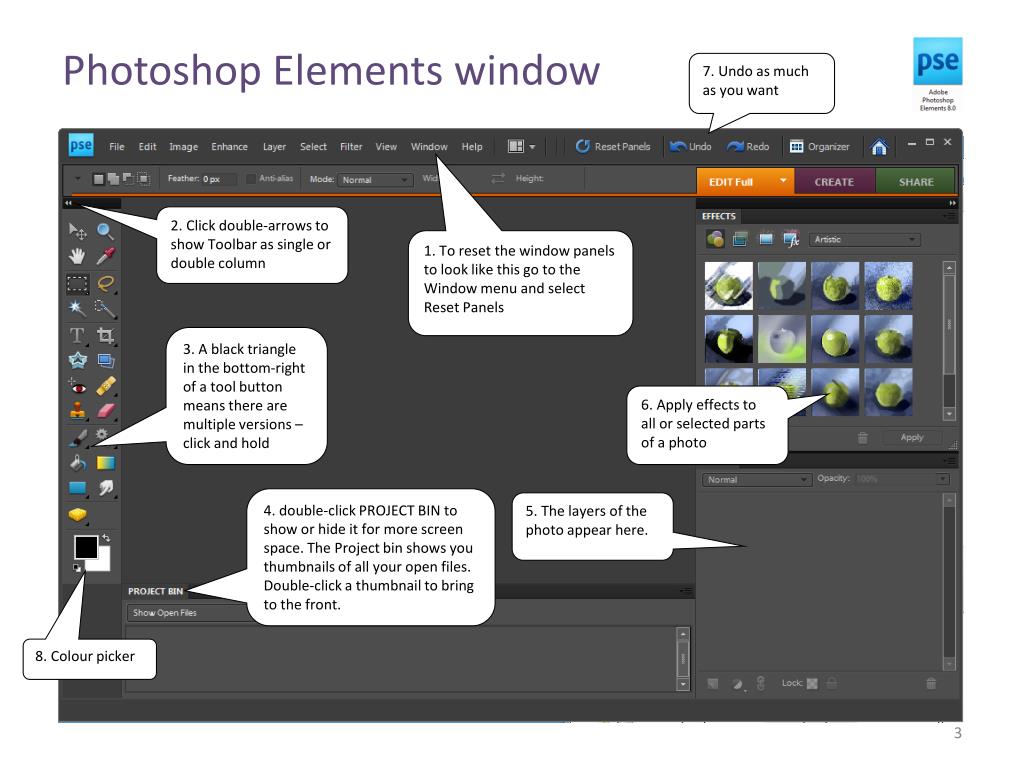Go to the Home welcome screen icon
This screenshot has width=1024, height=768.
point(879,147)
